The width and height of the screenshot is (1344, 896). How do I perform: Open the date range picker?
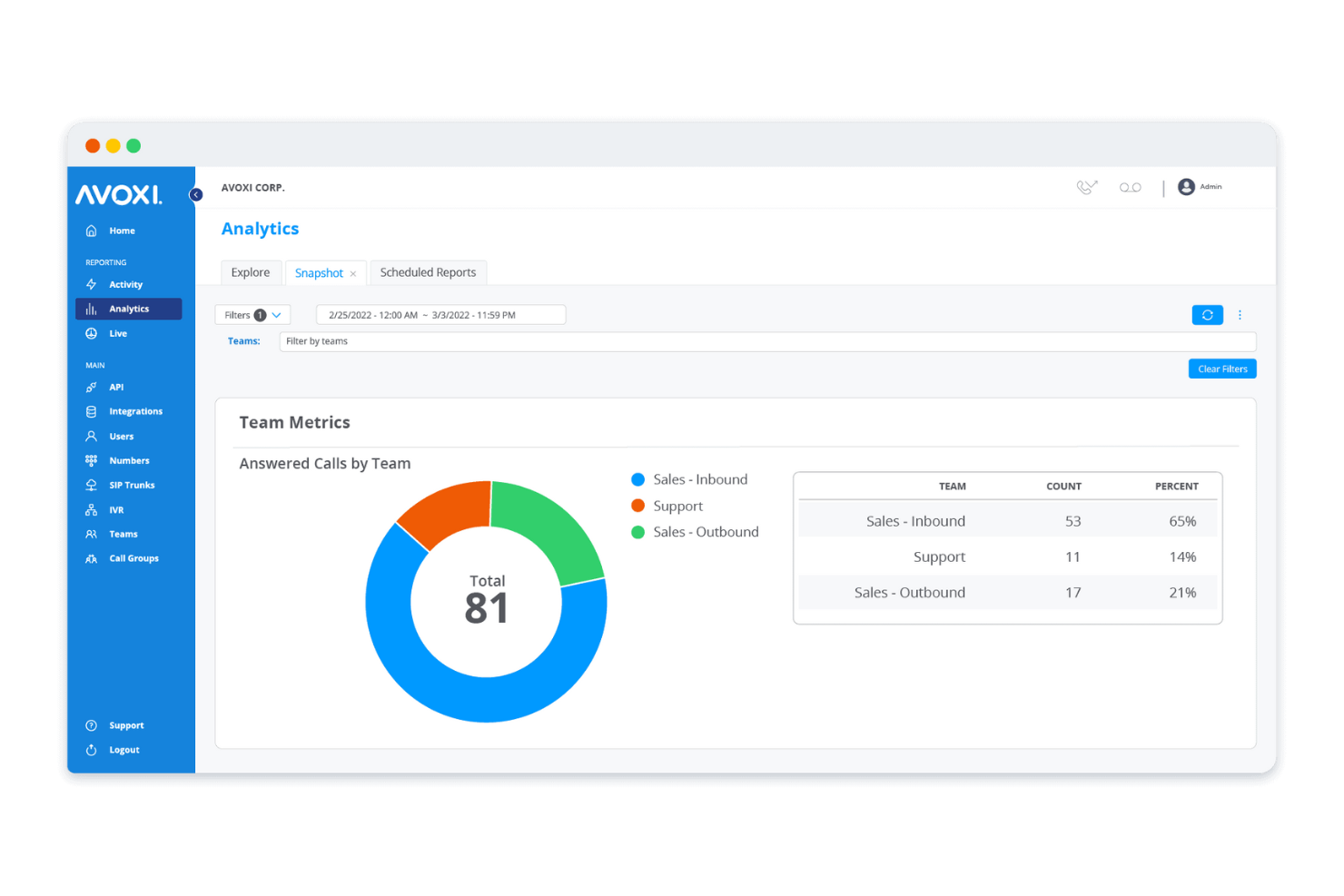(x=440, y=315)
